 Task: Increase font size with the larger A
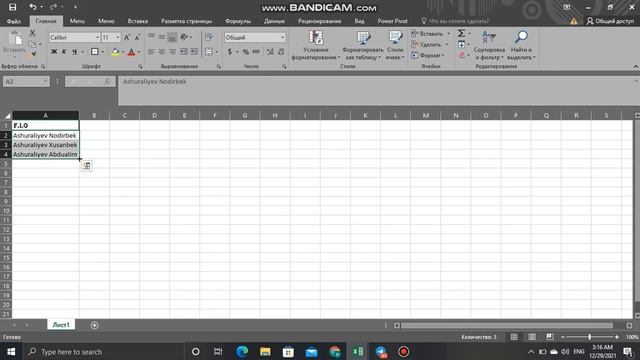pos(127,37)
